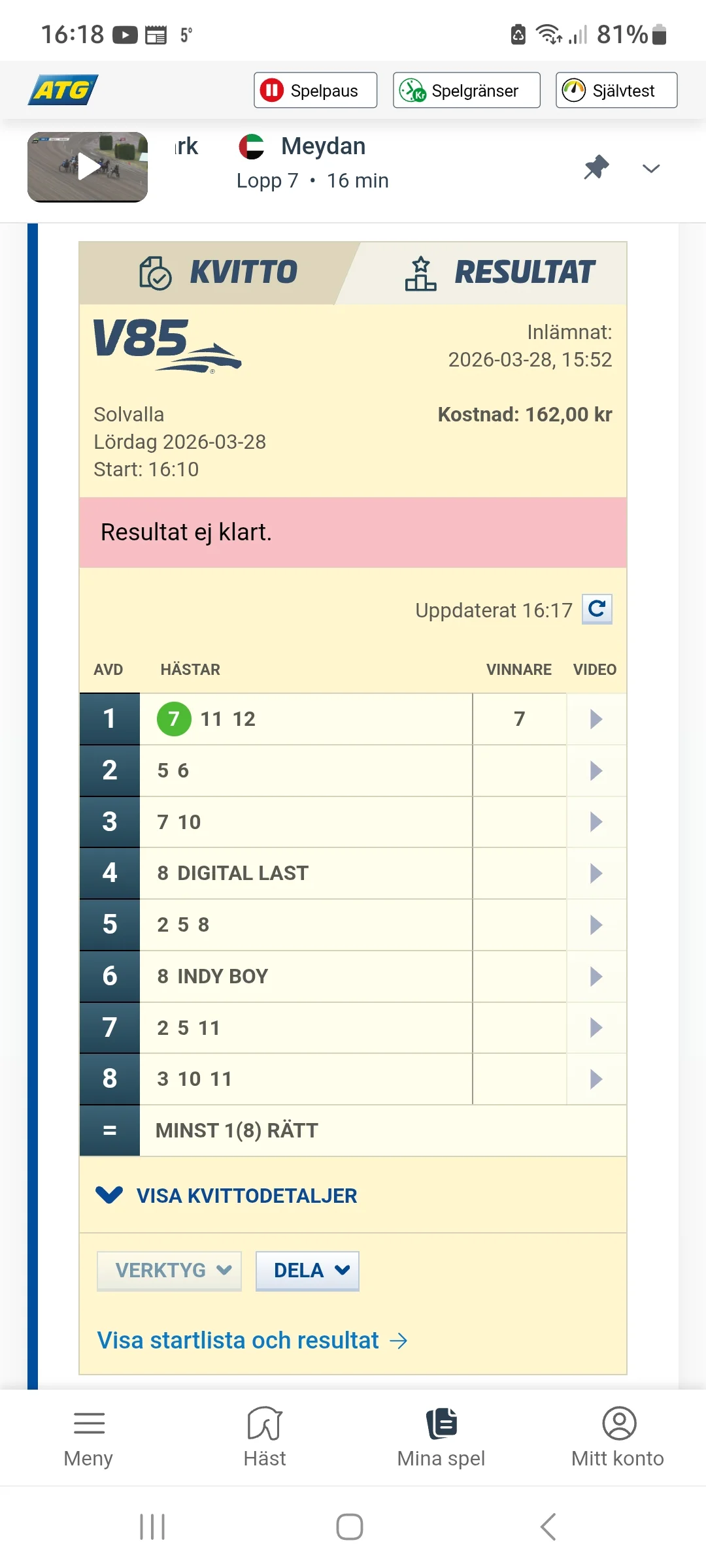Click the ATG logo

[63, 90]
